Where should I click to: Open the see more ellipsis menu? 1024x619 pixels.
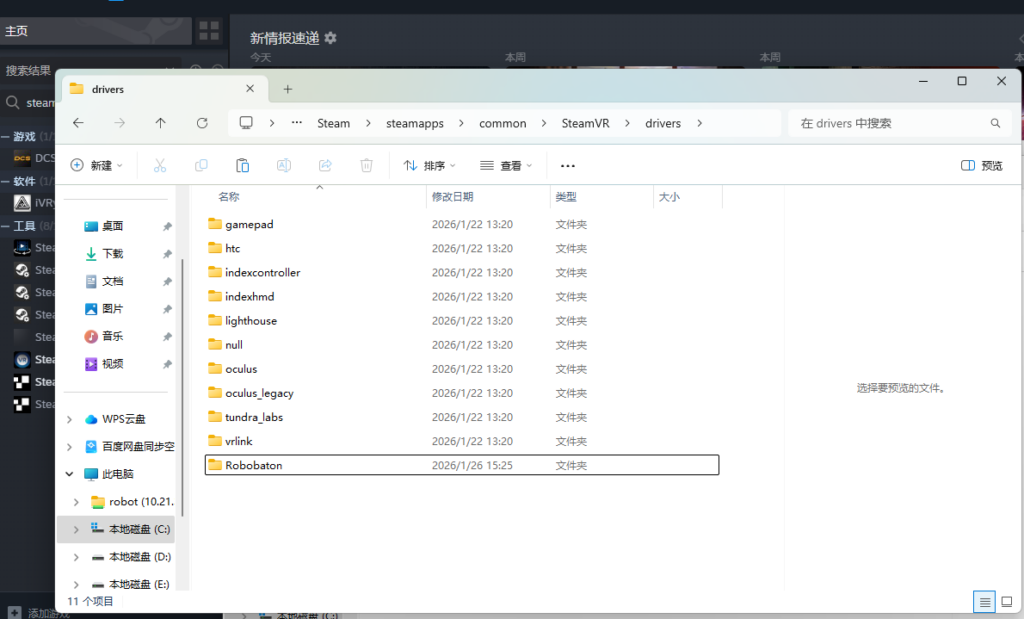point(568,166)
